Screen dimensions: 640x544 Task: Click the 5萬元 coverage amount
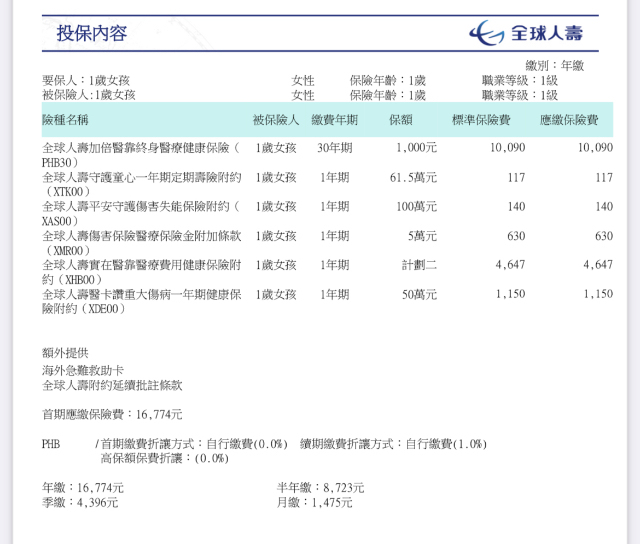point(422,236)
